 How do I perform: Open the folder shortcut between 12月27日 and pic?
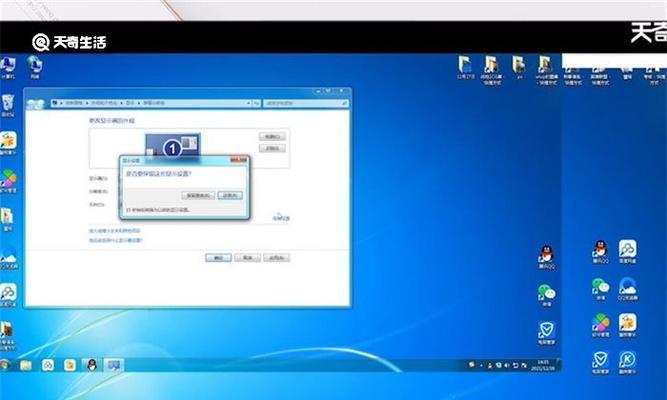tap(491, 70)
